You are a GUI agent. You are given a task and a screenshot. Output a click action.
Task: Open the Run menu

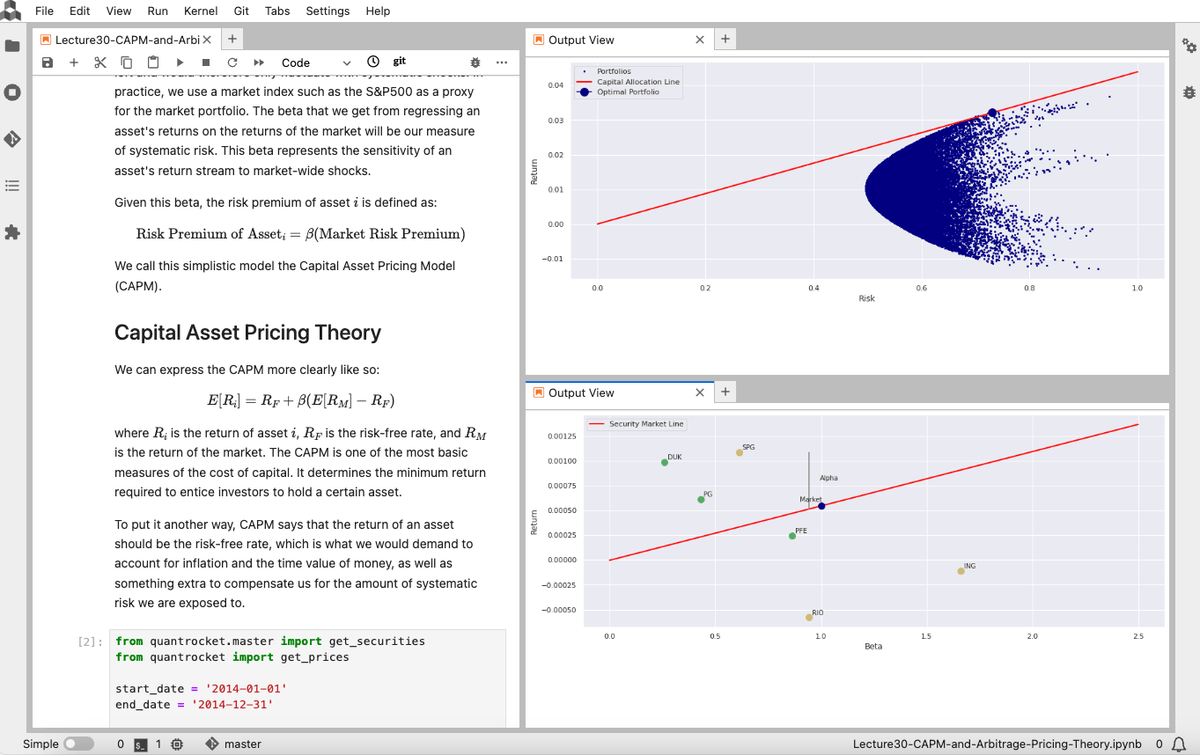(157, 11)
